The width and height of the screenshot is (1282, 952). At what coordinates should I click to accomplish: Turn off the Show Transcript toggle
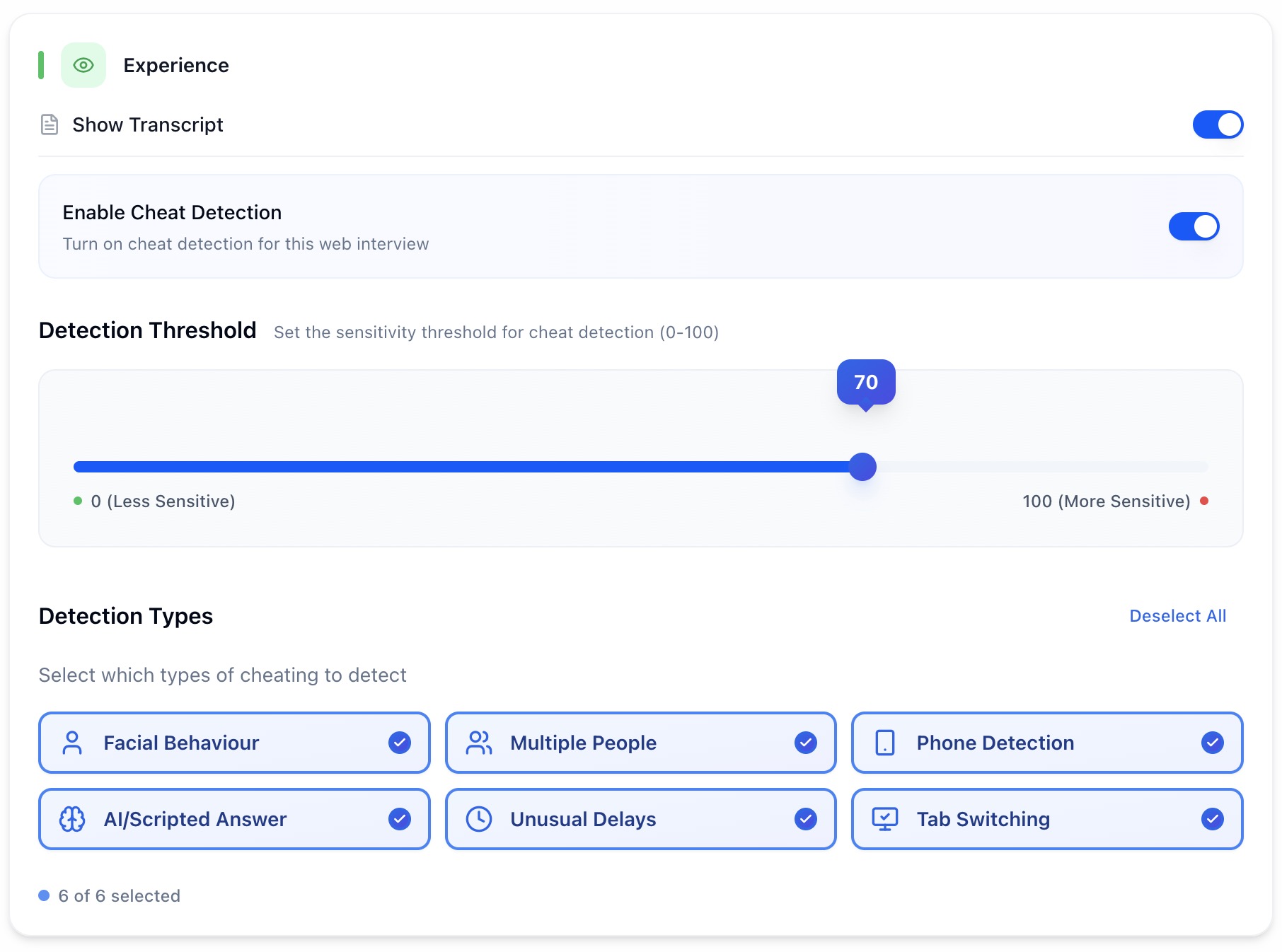[x=1218, y=124]
